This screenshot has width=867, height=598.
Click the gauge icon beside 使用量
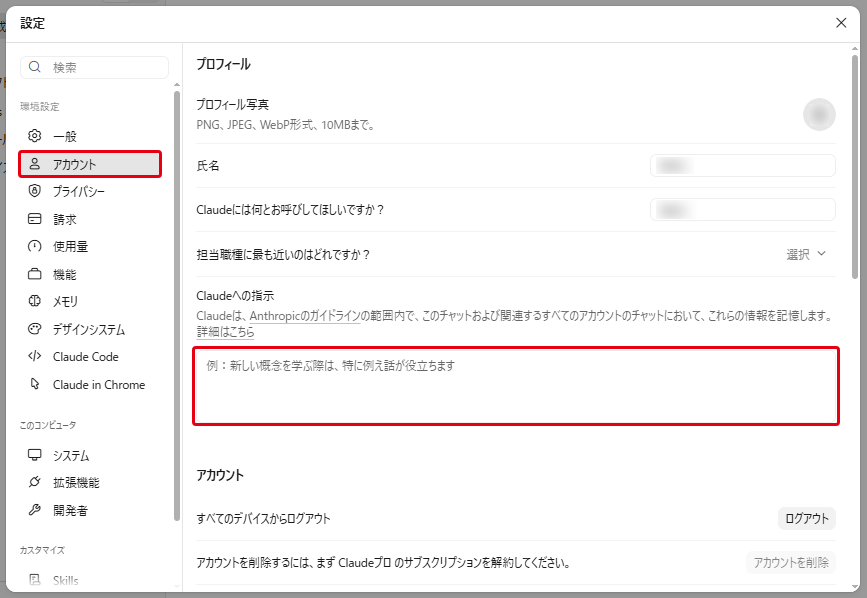(x=35, y=246)
